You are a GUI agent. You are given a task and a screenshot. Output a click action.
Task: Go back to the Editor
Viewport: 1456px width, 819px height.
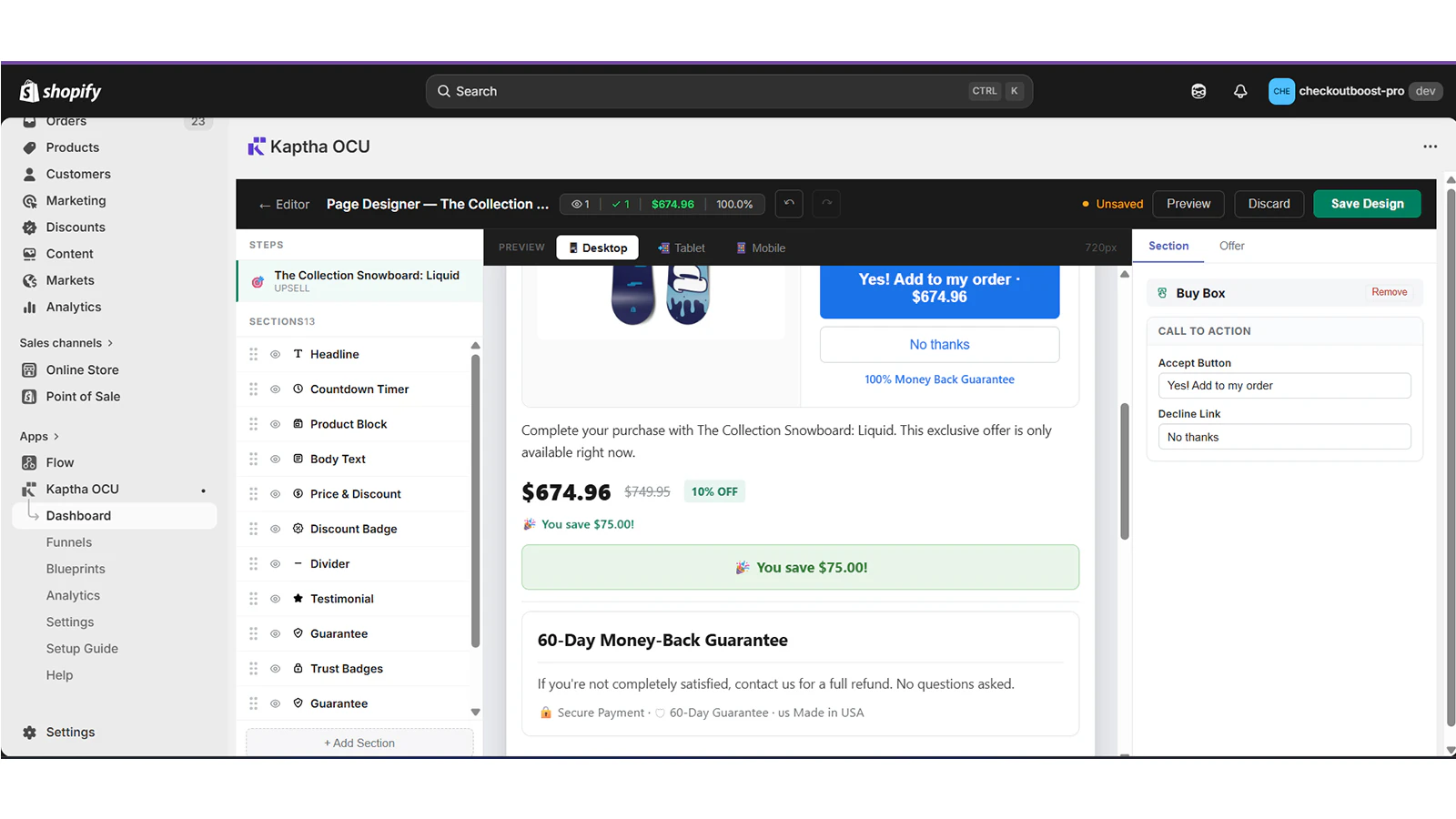[284, 205]
